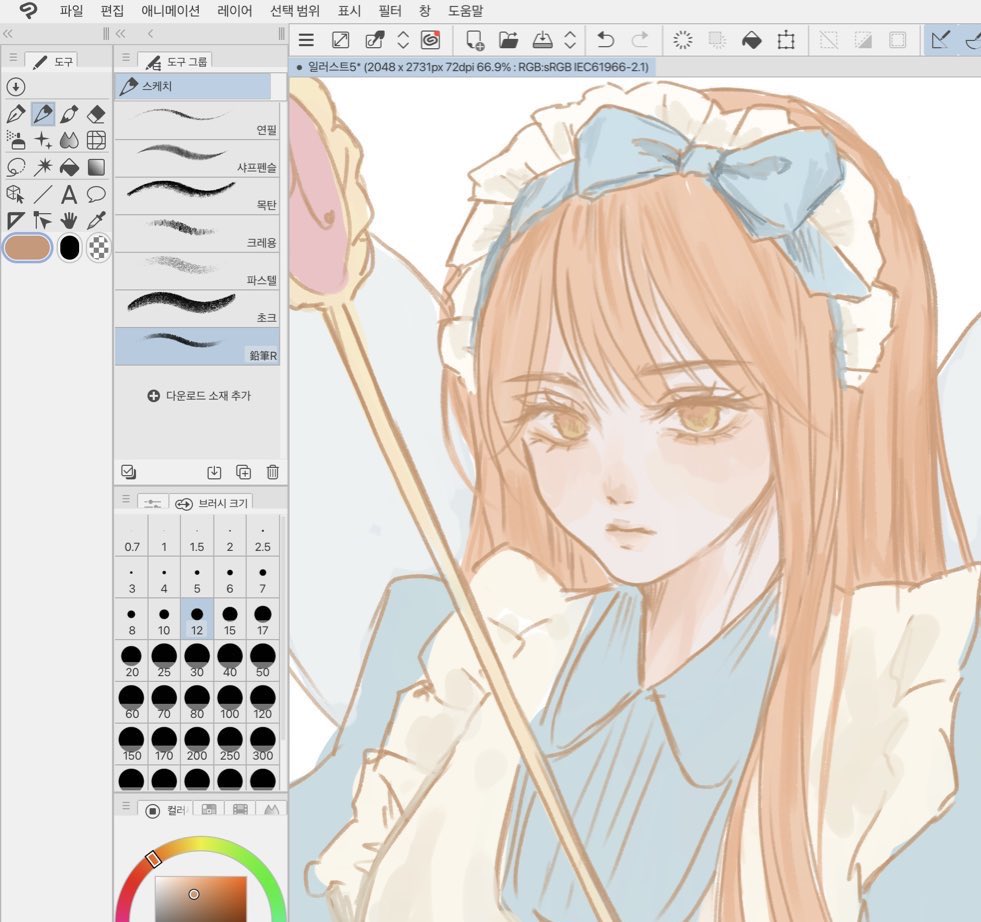981x922 pixels.
Task: Select the Frame border tool
Action: [96, 140]
